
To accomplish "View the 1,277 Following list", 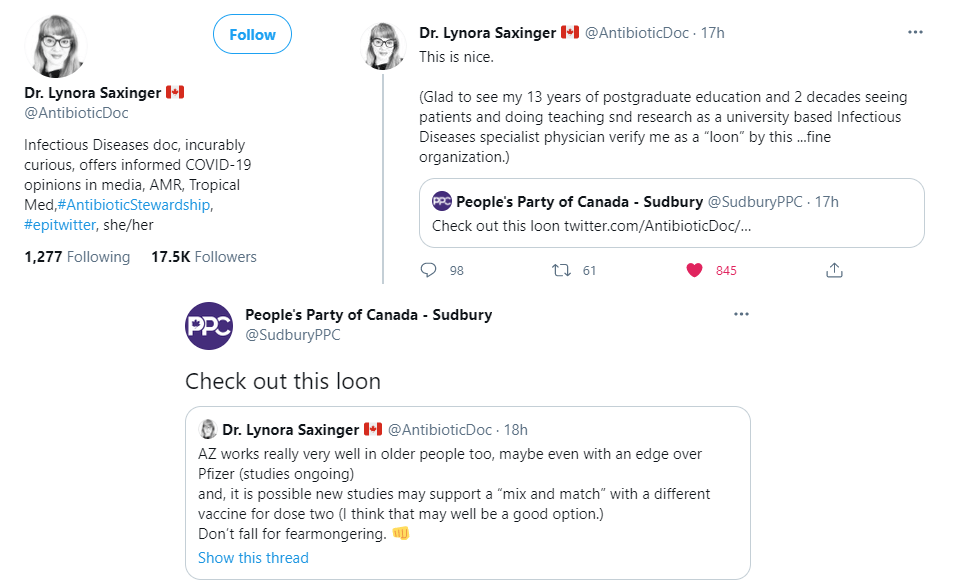I will 77,257.
